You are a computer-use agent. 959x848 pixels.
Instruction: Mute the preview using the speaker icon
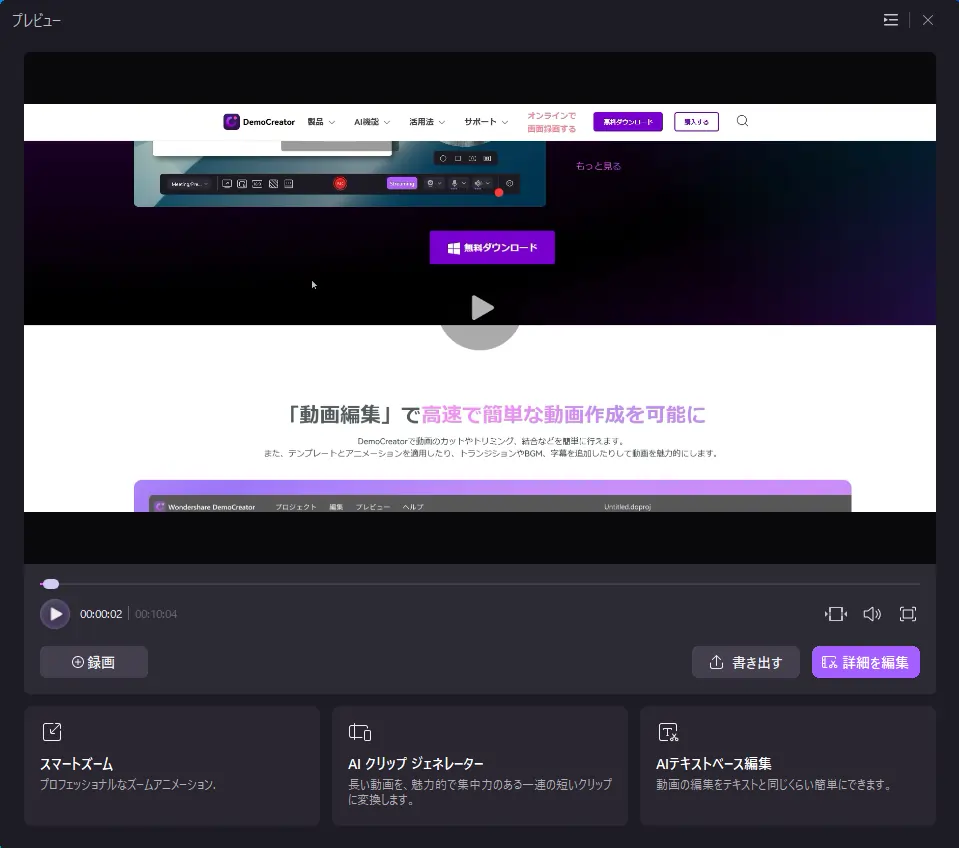click(872, 614)
